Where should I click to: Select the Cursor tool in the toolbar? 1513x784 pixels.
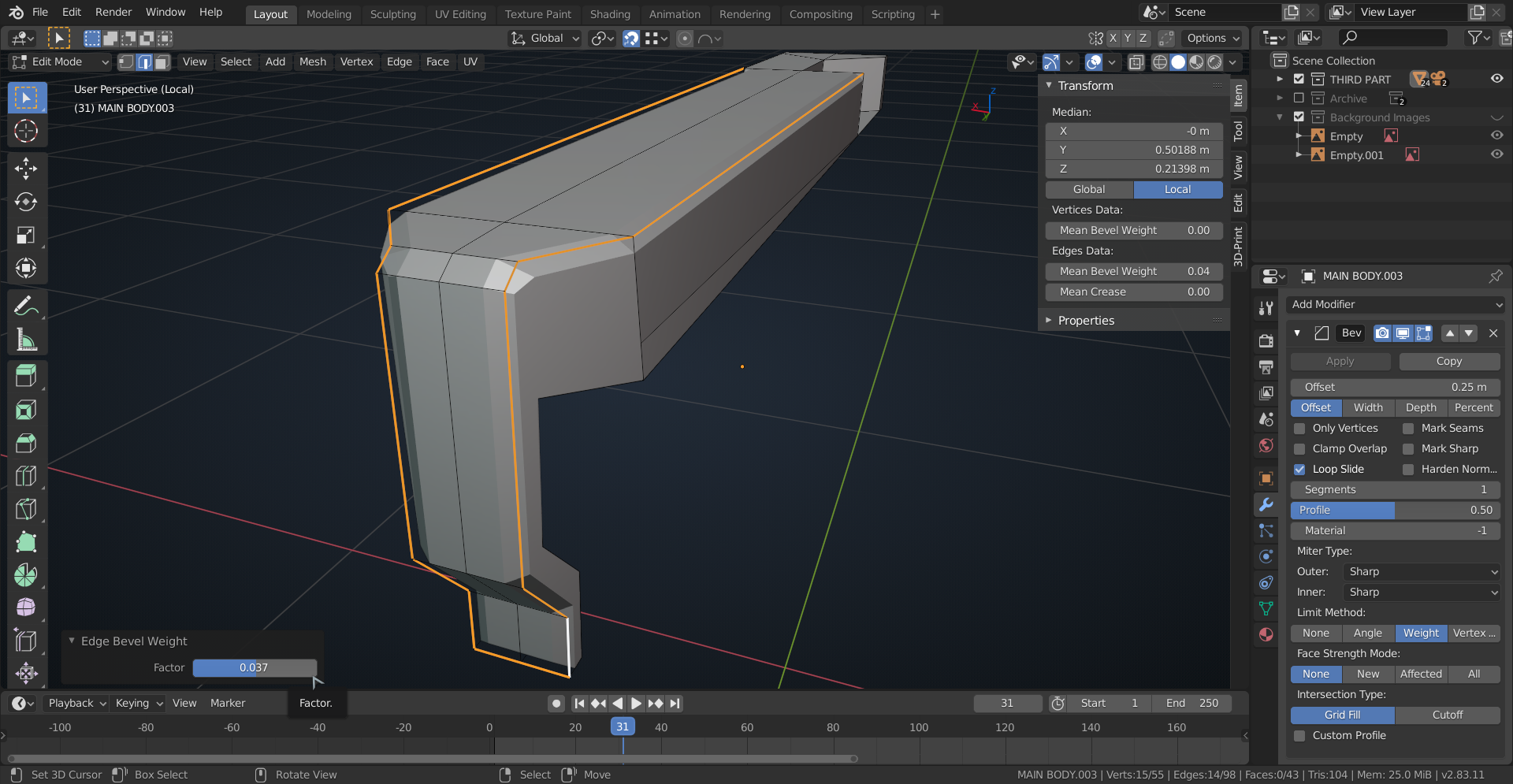pyautogui.click(x=26, y=131)
